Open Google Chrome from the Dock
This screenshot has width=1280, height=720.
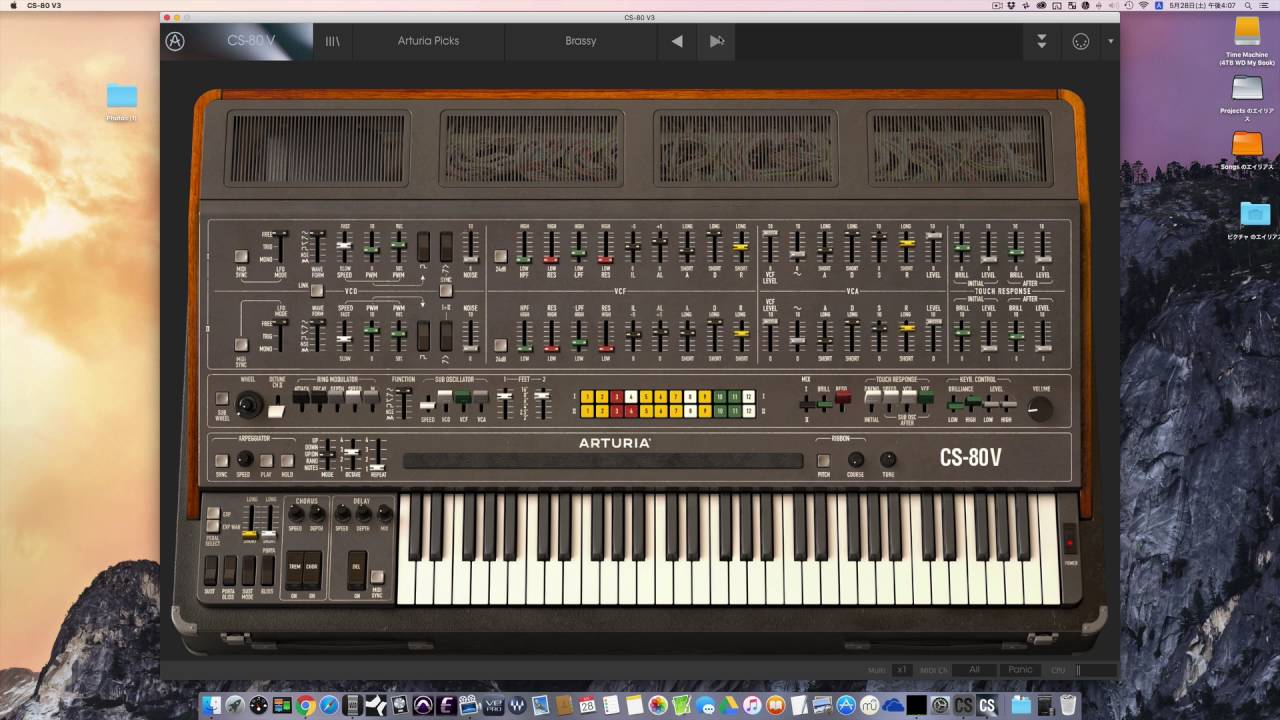coord(306,705)
